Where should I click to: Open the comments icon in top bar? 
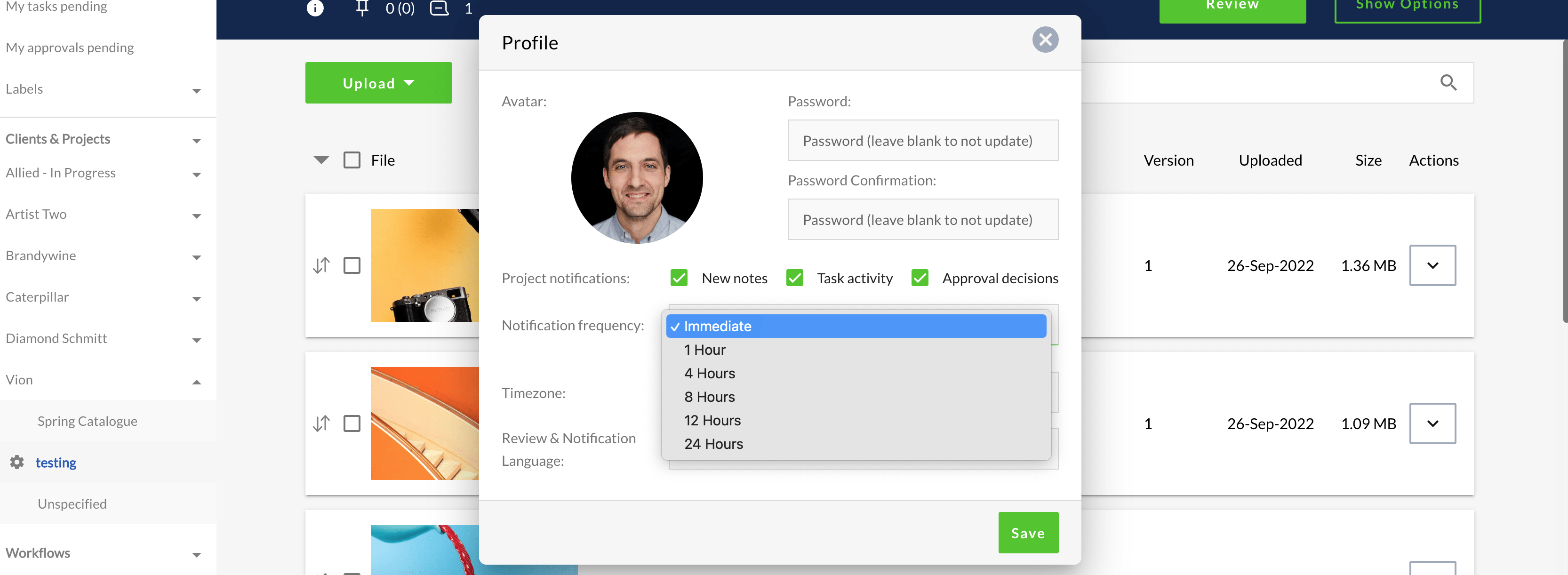click(x=439, y=8)
